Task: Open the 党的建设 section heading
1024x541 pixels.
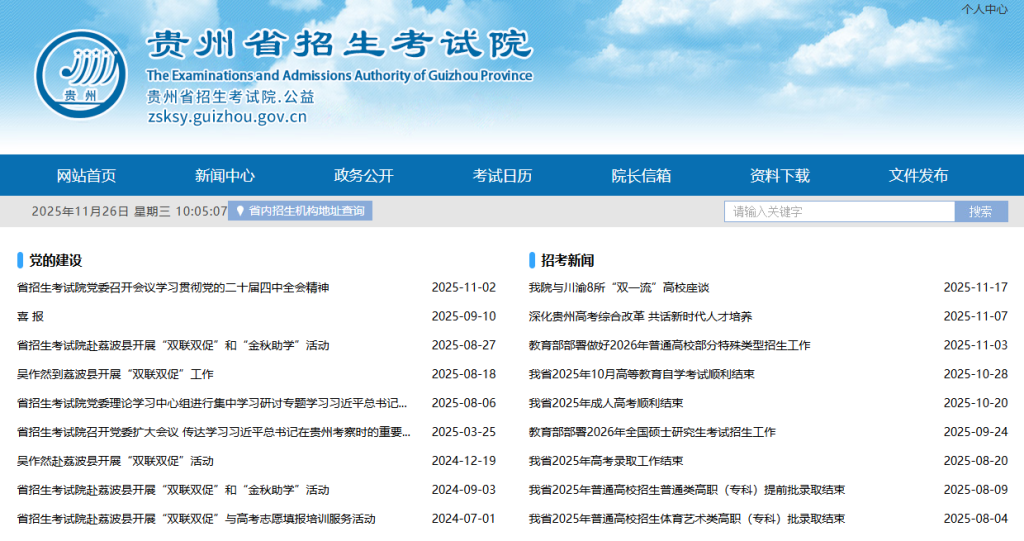Action: coord(56,260)
